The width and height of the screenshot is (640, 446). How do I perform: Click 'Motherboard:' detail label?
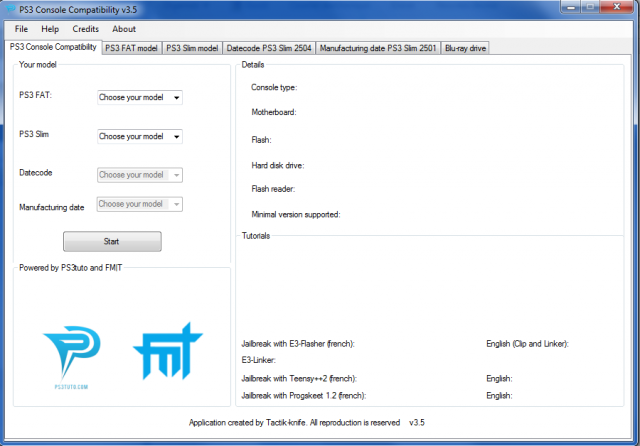274,112
